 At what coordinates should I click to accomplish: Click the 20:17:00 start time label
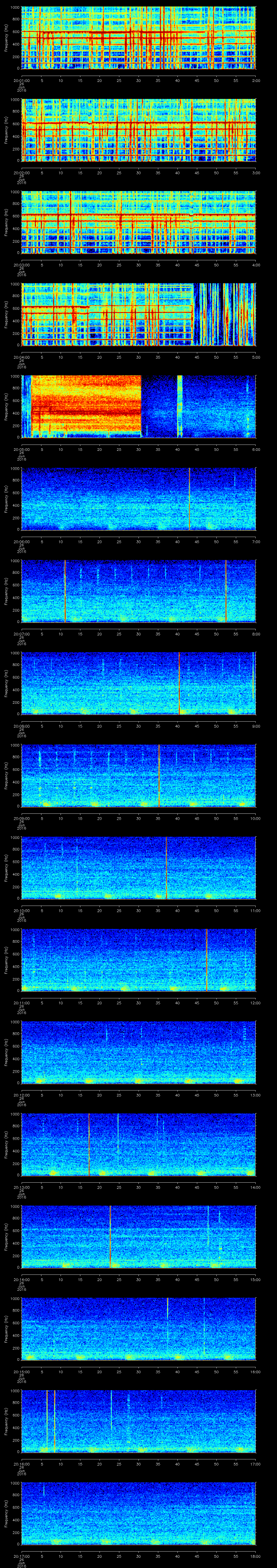[21, 1557]
